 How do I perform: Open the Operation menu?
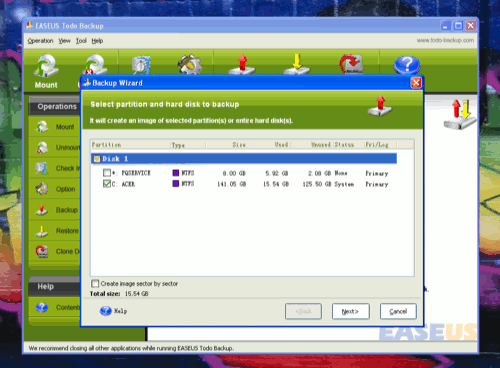point(40,41)
